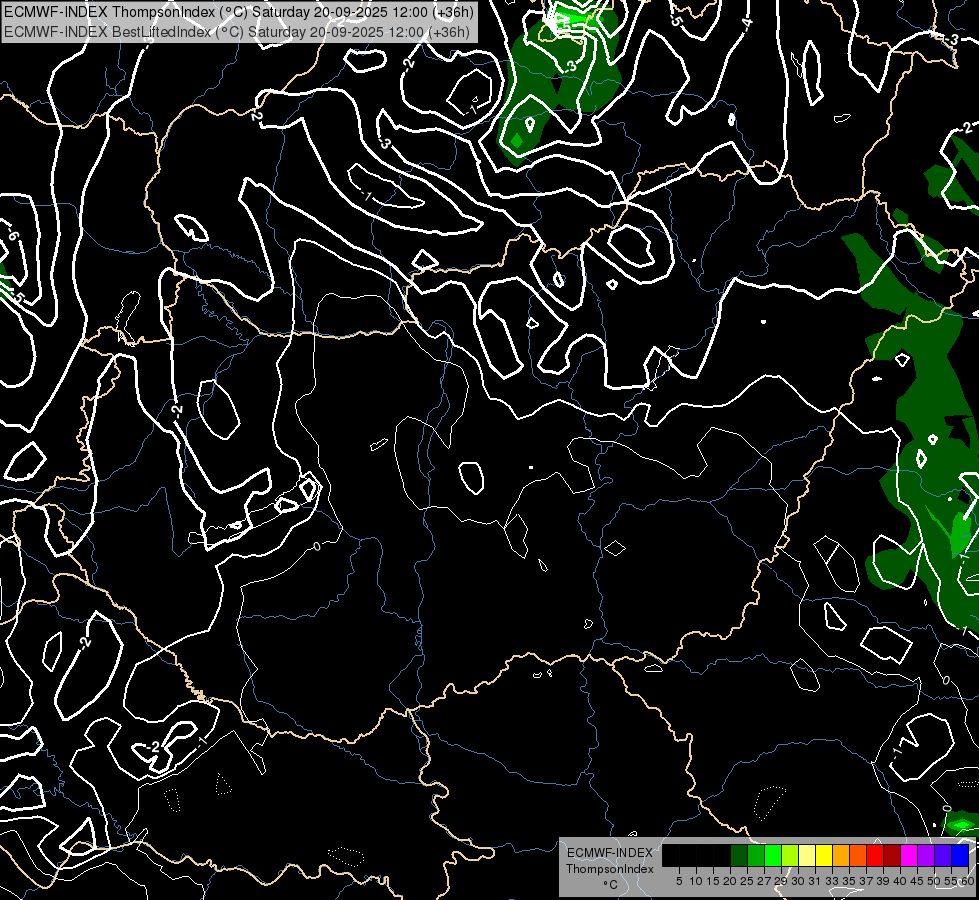Select the pure yellow 31-33 legend swatch
Screen dimensions: 979x900
823,855
